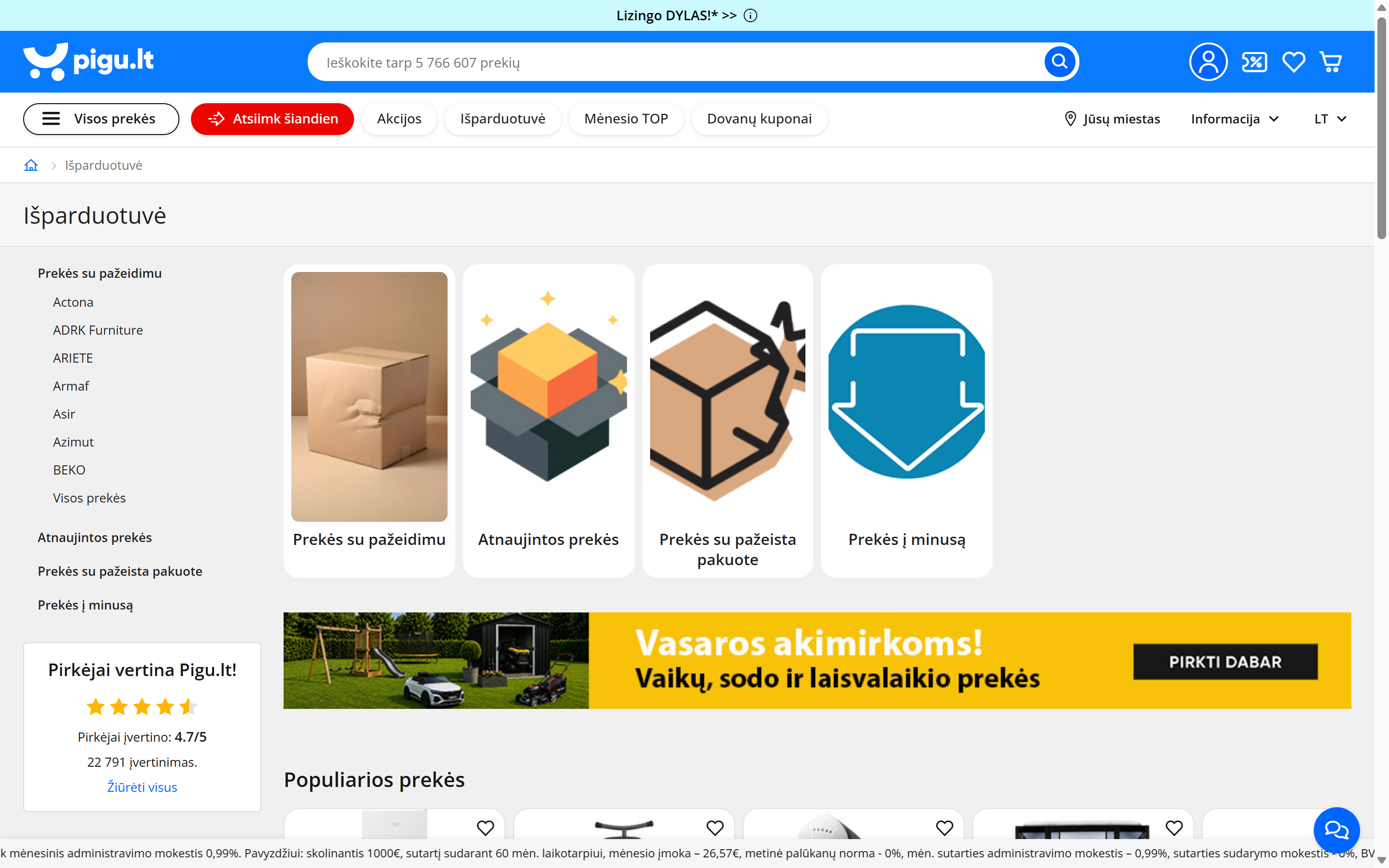Select Asir brand in sidebar
The image size is (1389, 868).
(x=64, y=414)
